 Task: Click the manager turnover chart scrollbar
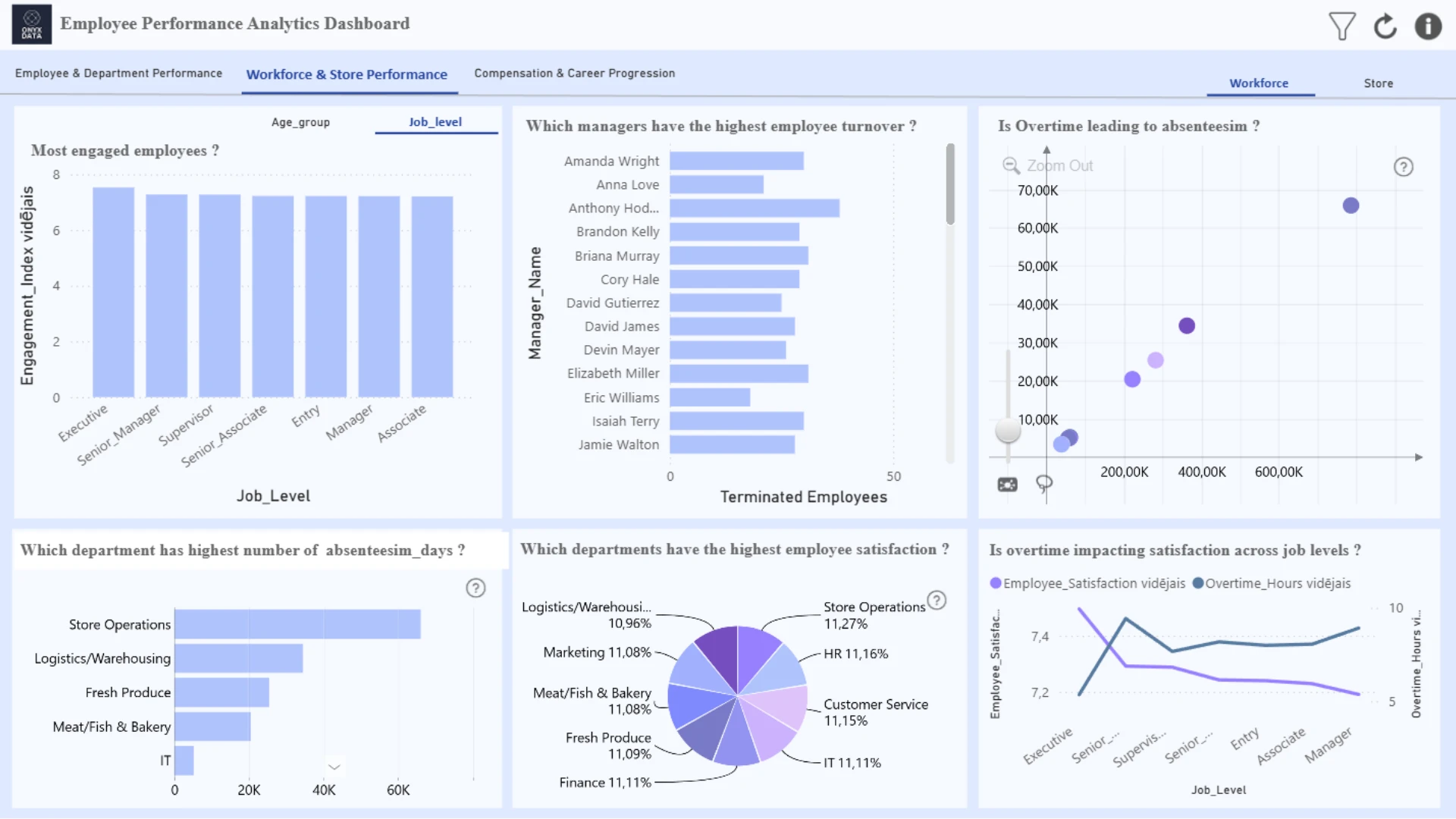pyautogui.click(x=950, y=184)
